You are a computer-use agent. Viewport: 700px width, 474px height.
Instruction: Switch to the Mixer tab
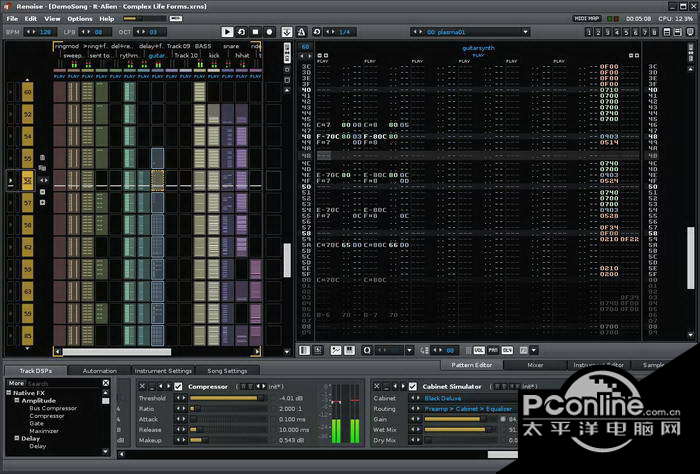[x=535, y=365]
